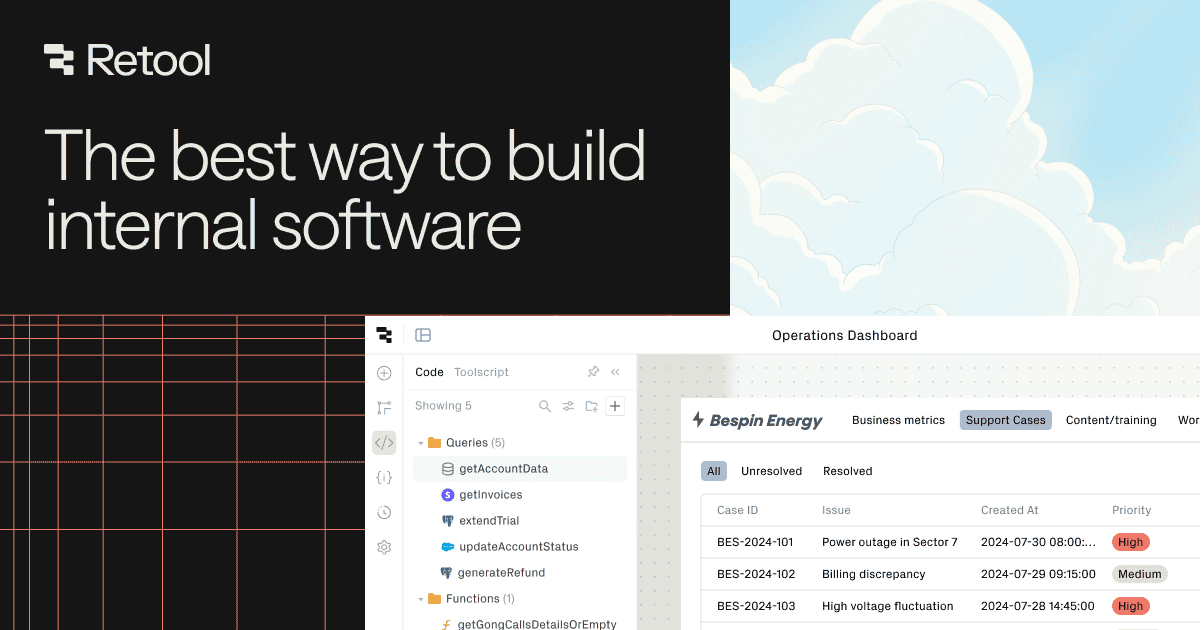Select the Unresolved filter option
This screenshot has width=1201, height=630.
click(x=771, y=471)
